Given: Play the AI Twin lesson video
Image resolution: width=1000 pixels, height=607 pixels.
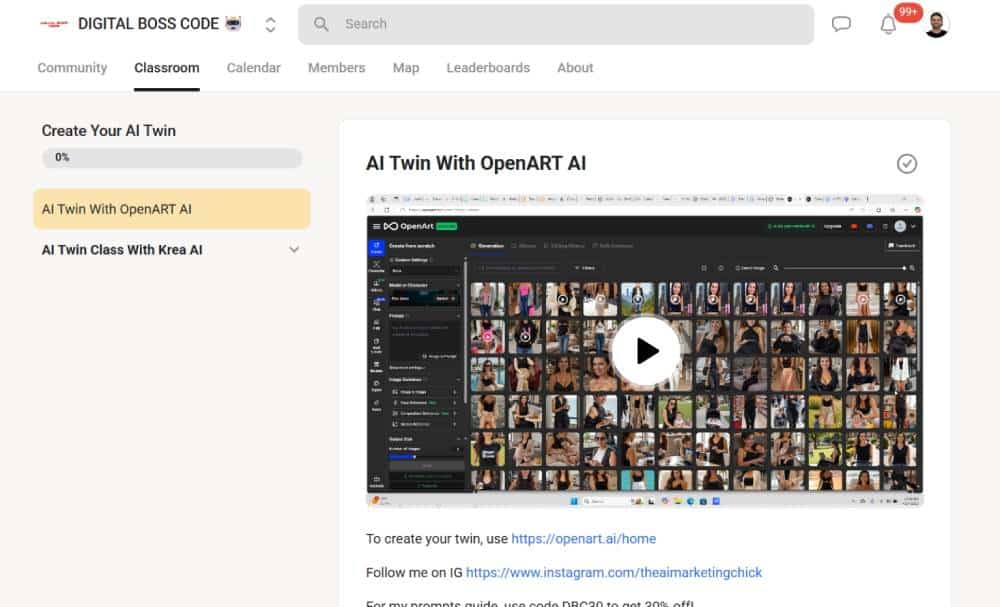Looking at the screenshot, I should click(645, 351).
